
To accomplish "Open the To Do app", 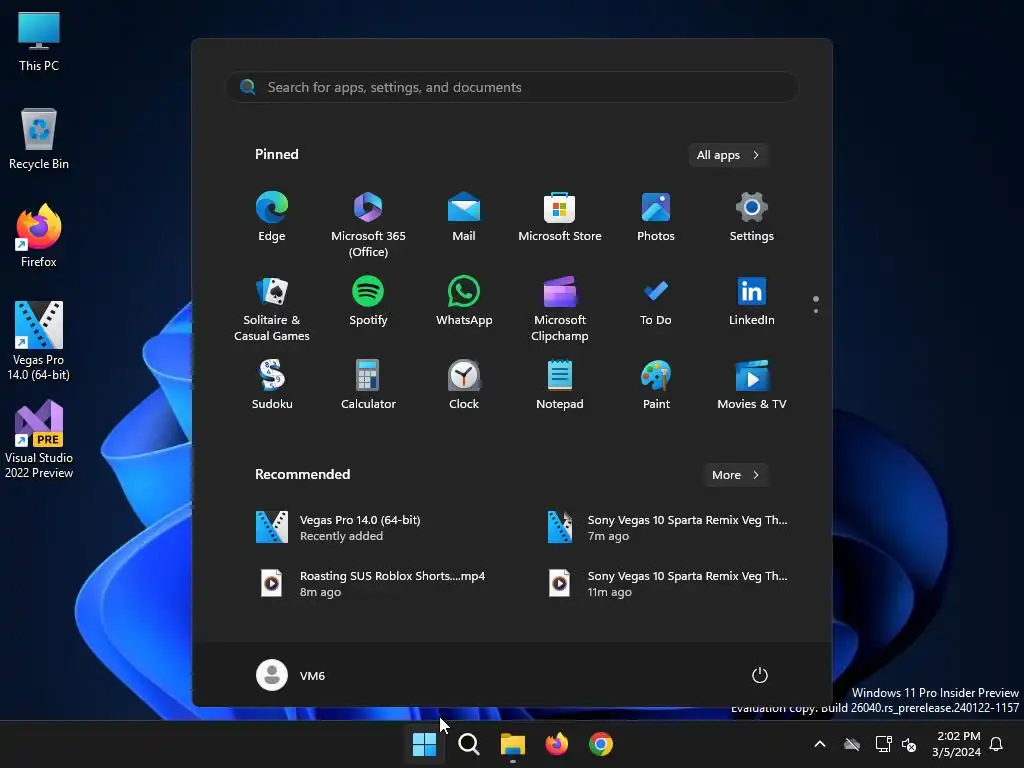I will coord(656,301).
